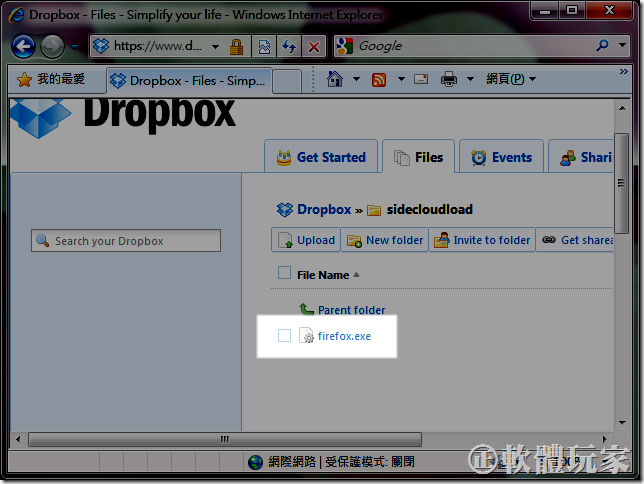
Task: Click the Dropbox breadcrumb link
Action: [324, 210]
